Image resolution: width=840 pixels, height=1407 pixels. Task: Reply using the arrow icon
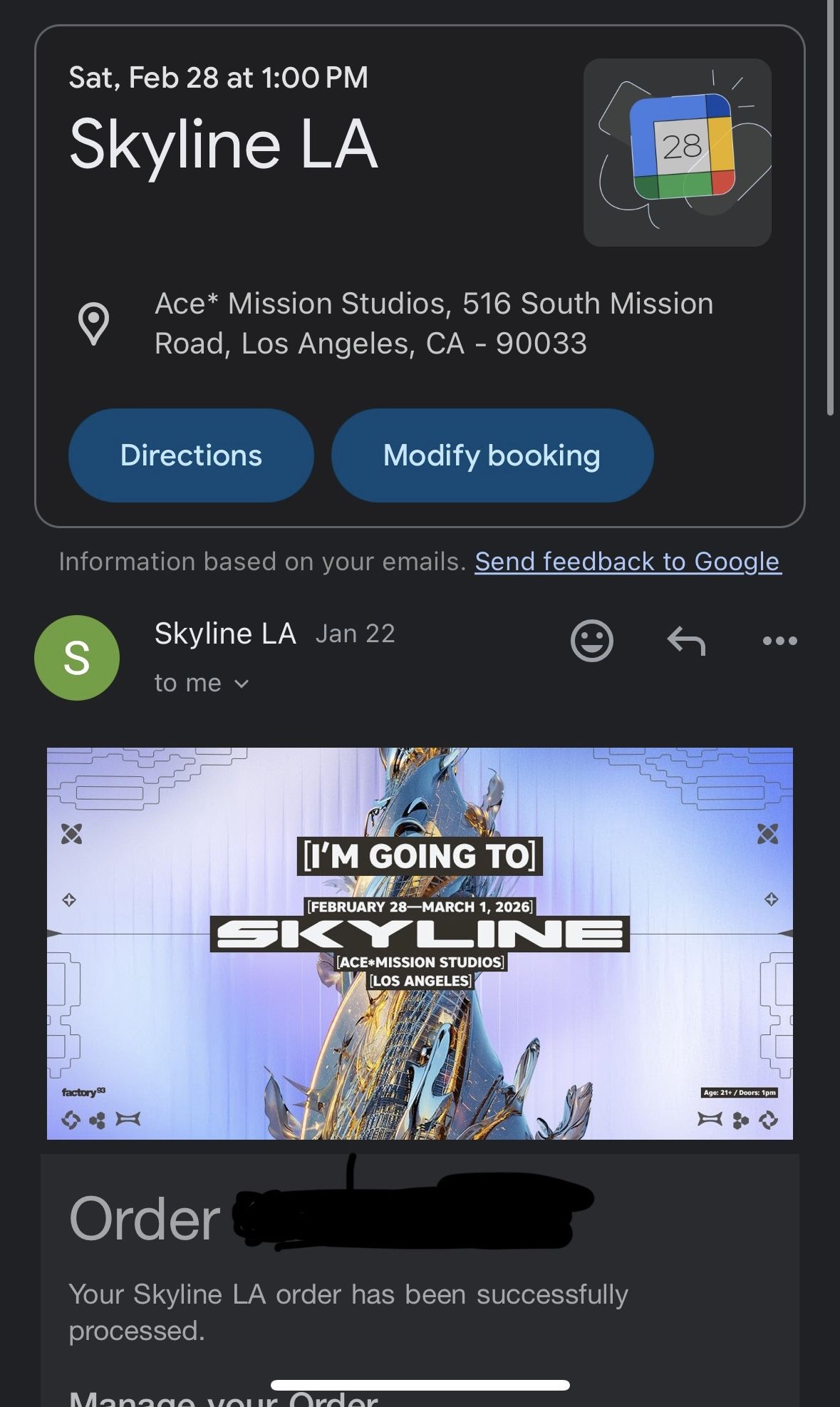point(685,640)
